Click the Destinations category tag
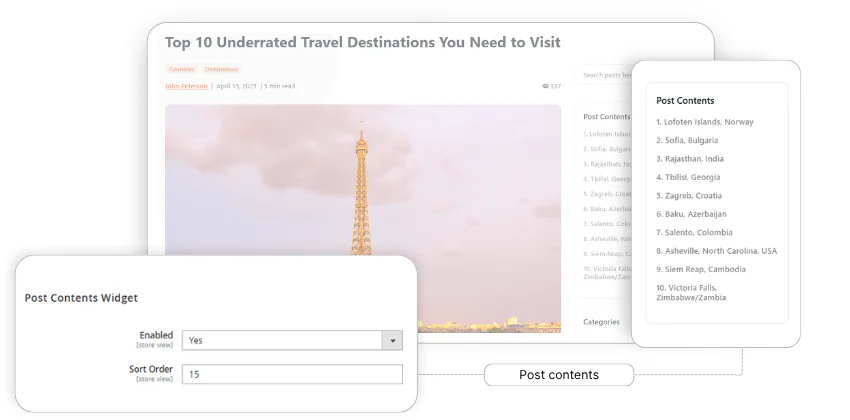850x420 pixels. click(x=221, y=69)
